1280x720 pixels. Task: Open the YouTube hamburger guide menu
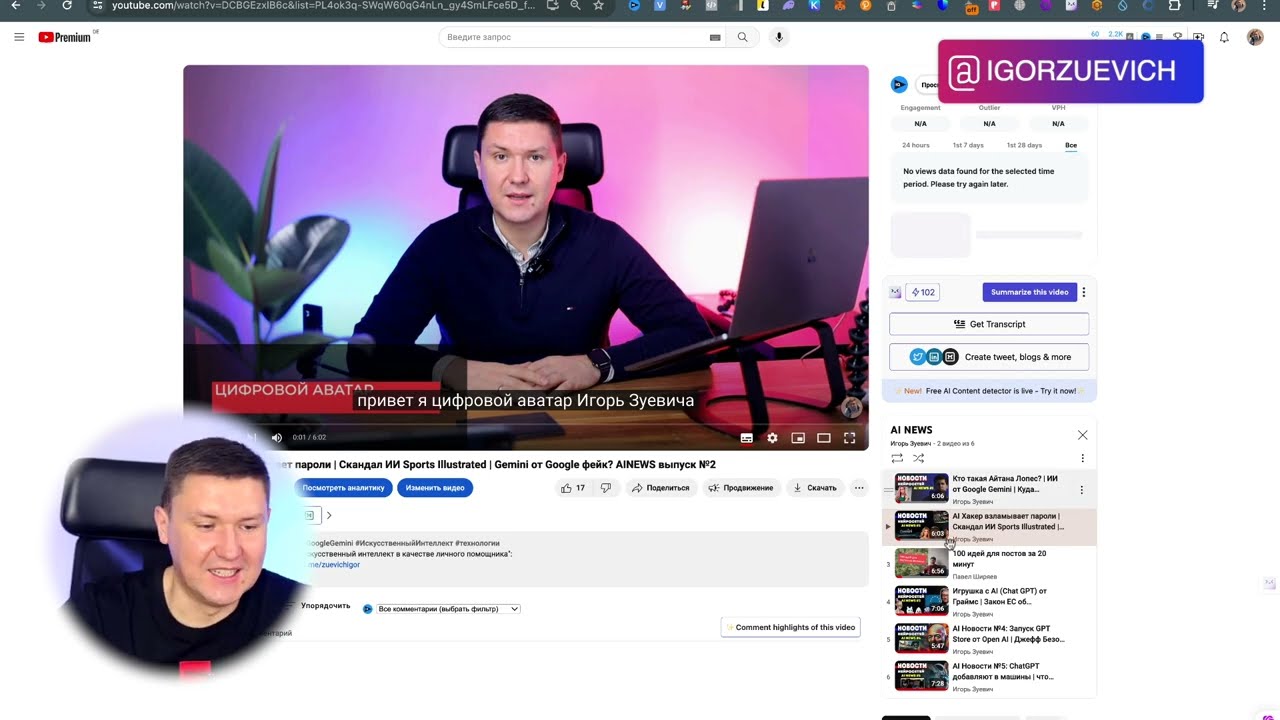coord(19,37)
